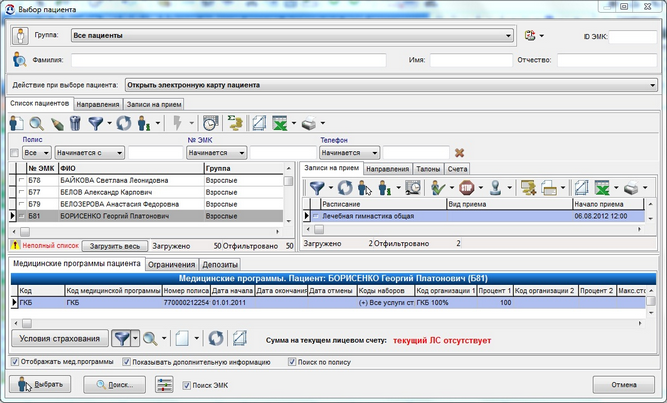
Task: Click the person with cursor icon in appointments toolbar
Action: click(365, 188)
